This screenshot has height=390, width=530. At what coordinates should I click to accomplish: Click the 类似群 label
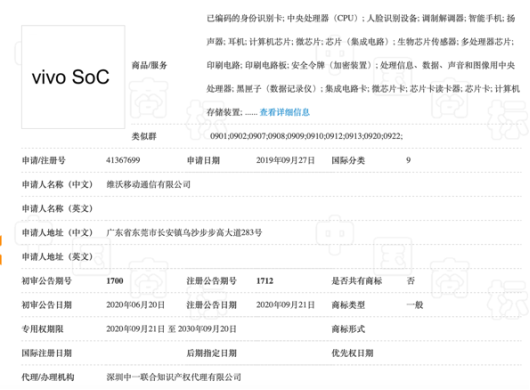(144, 137)
